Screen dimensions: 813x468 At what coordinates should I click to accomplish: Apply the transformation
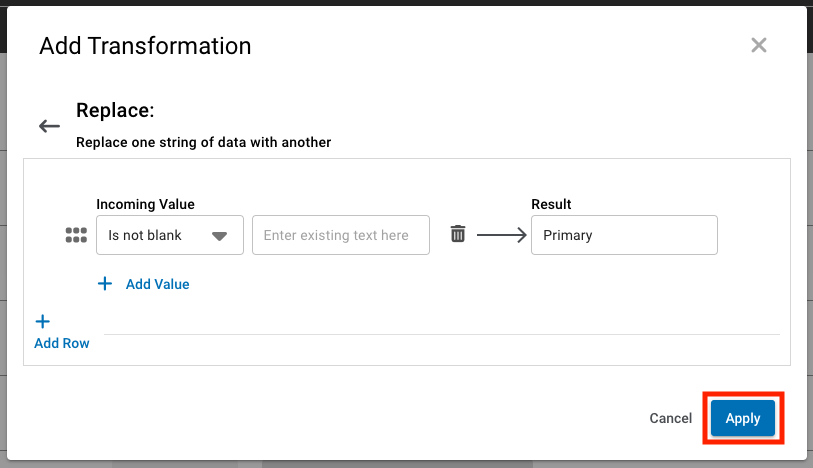(x=743, y=419)
